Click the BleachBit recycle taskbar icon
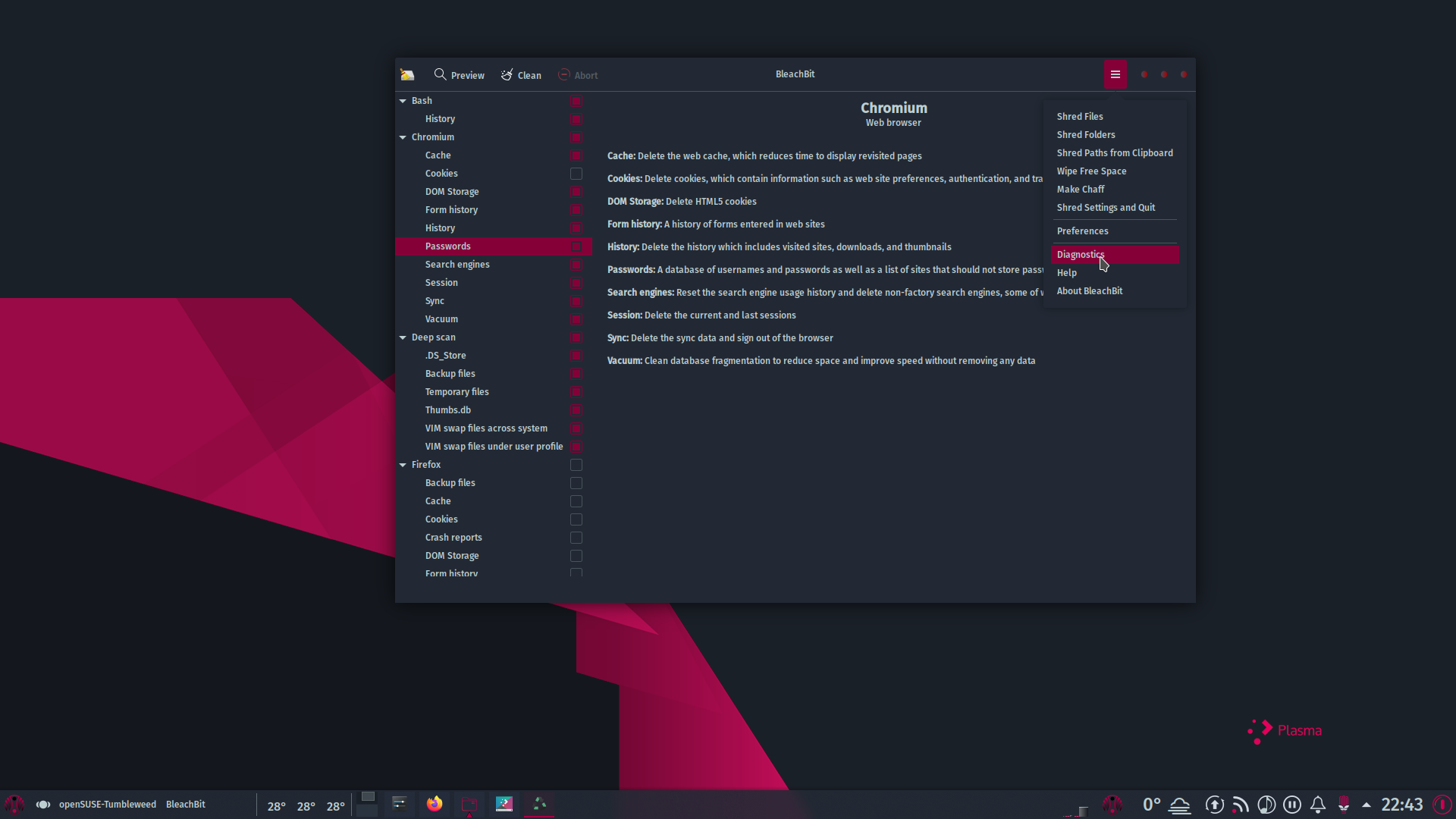The width and height of the screenshot is (1456, 819). coord(539,804)
